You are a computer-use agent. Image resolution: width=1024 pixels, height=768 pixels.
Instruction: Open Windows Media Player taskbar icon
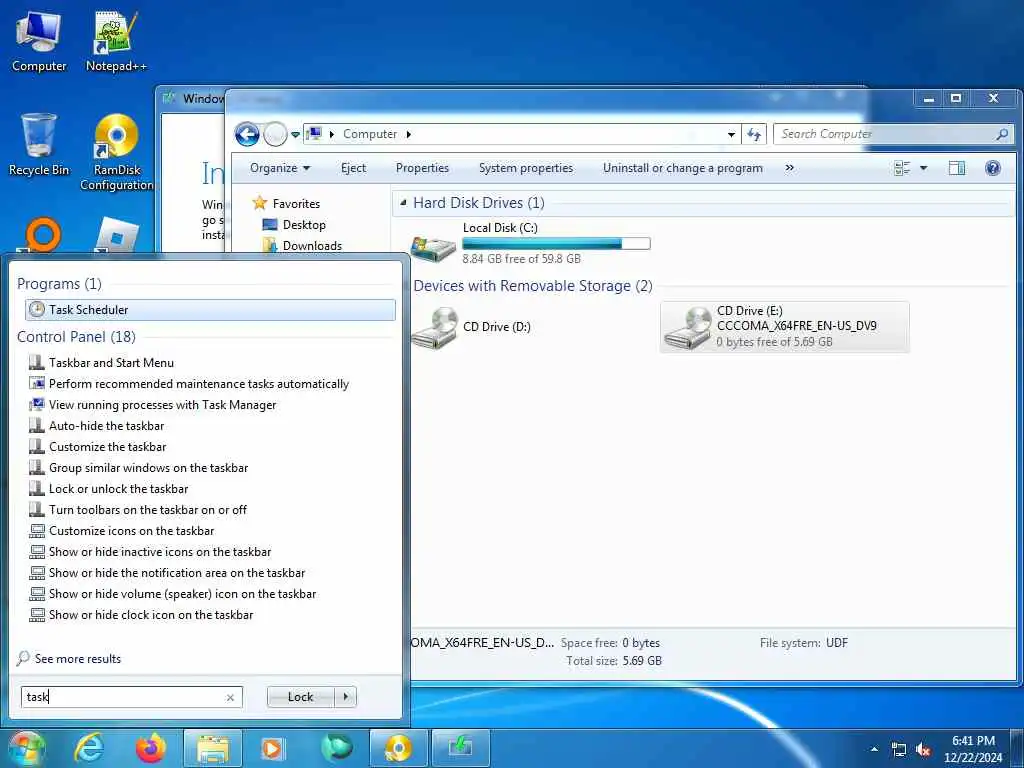click(x=273, y=748)
